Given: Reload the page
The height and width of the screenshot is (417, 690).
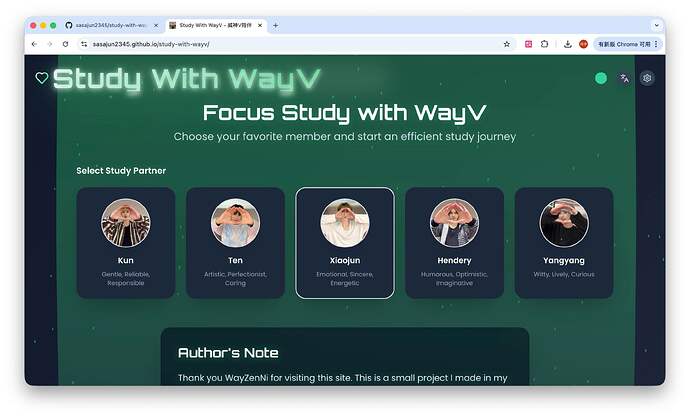Looking at the screenshot, I should [65, 44].
